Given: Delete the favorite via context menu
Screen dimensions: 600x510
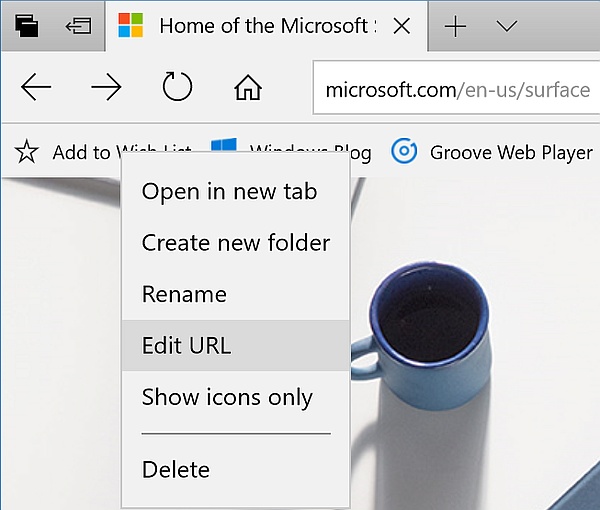Looking at the screenshot, I should pos(175,469).
